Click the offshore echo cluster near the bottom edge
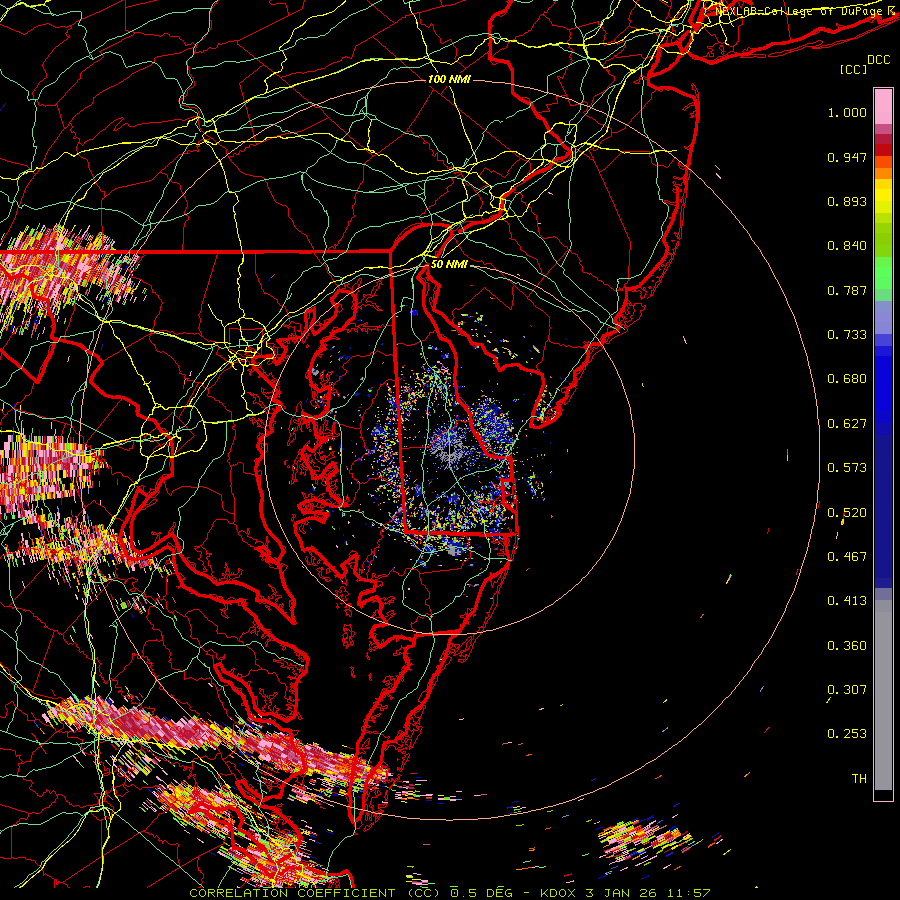Image resolution: width=900 pixels, height=900 pixels. coord(646,838)
